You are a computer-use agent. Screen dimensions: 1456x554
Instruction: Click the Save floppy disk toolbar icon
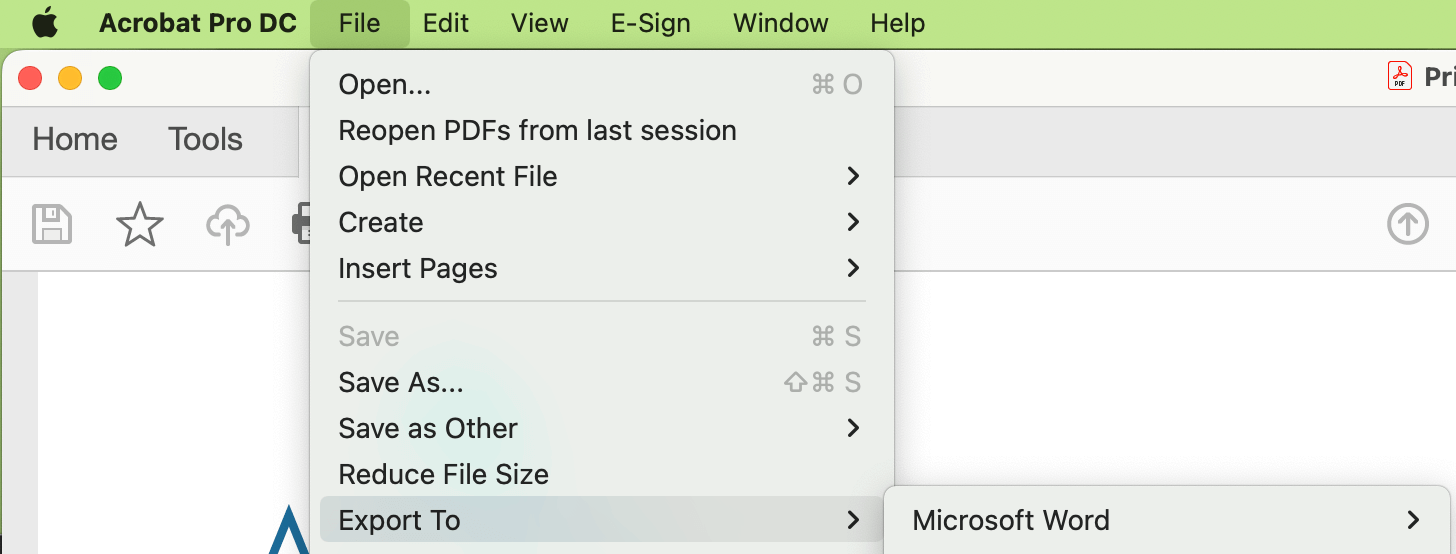(52, 224)
